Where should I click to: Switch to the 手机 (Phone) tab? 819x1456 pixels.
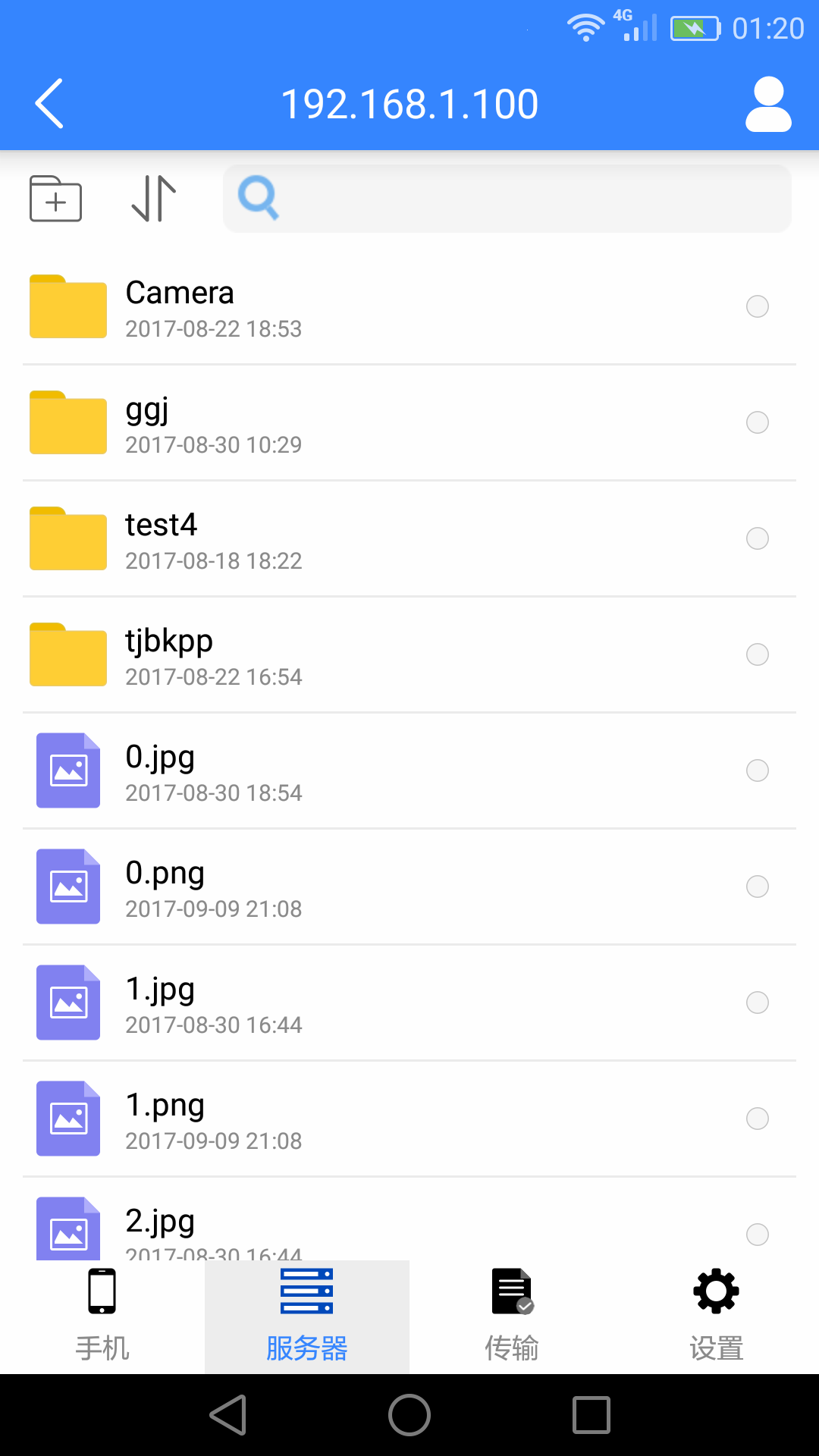(x=102, y=1316)
